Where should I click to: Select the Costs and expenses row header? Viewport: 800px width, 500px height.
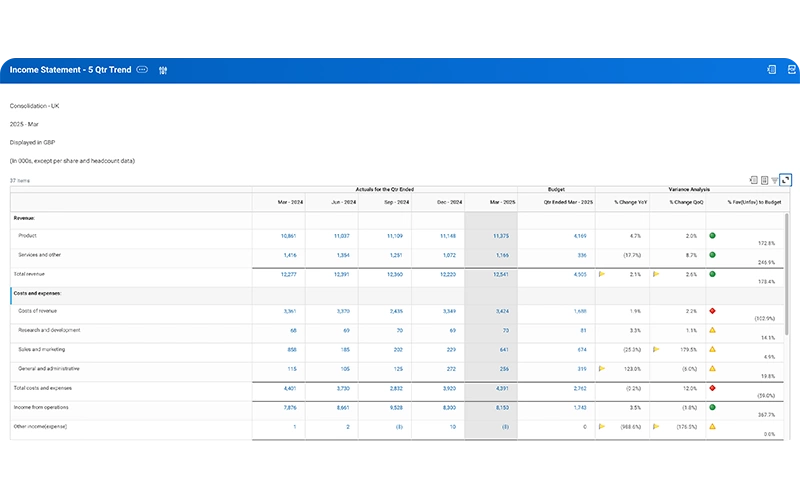coord(37,293)
